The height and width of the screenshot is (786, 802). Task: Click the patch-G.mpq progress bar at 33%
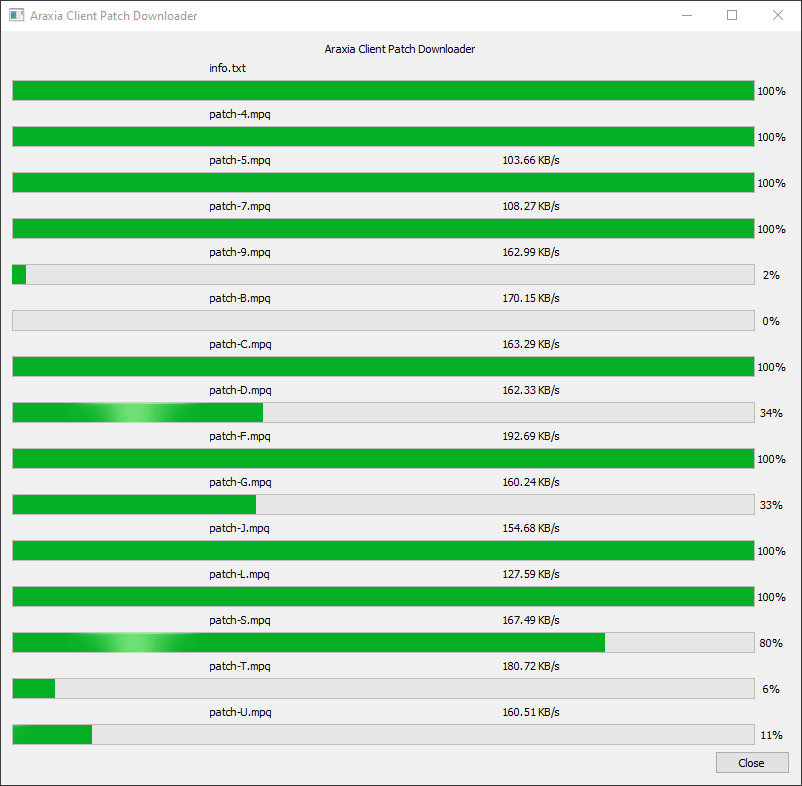point(383,505)
